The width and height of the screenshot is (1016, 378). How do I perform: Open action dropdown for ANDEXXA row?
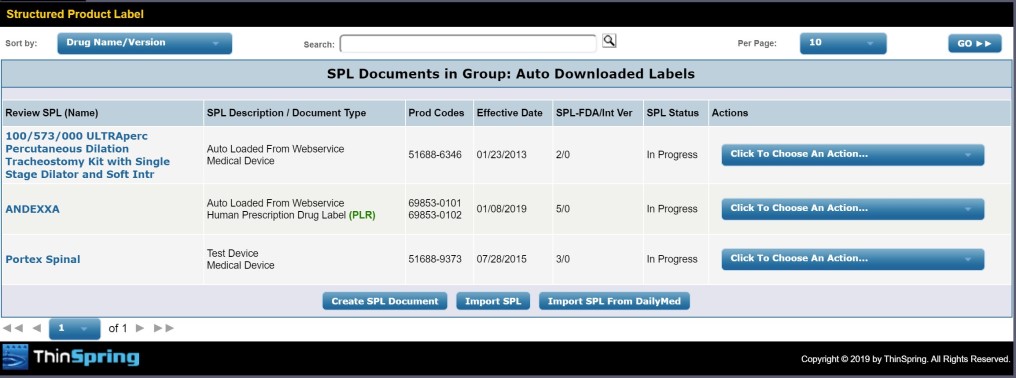[x=853, y=209]
